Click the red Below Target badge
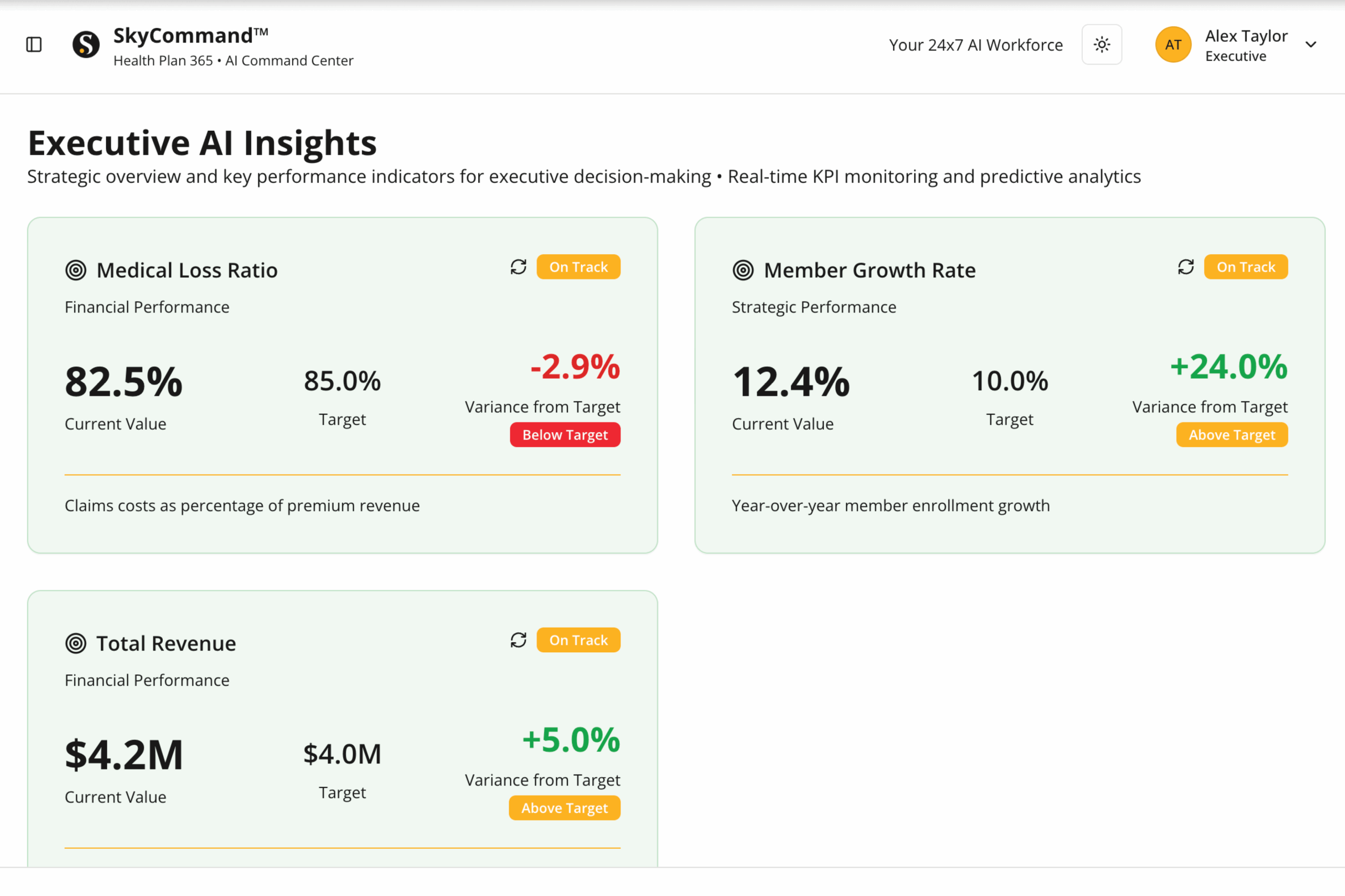 (565, 435)
